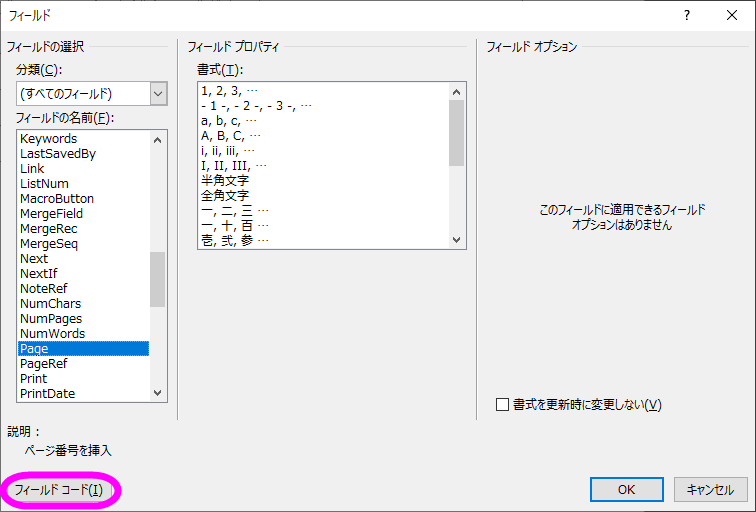The height and width of the screenshot is (512, 756).
Task: Choose the 'I, II, III, …' format
Action: click(x=234, y=165)
